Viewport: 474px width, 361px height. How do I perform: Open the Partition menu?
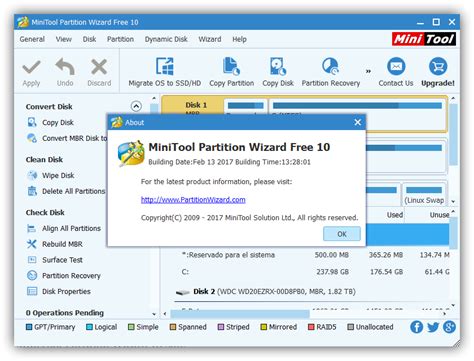tap(120, 39)
